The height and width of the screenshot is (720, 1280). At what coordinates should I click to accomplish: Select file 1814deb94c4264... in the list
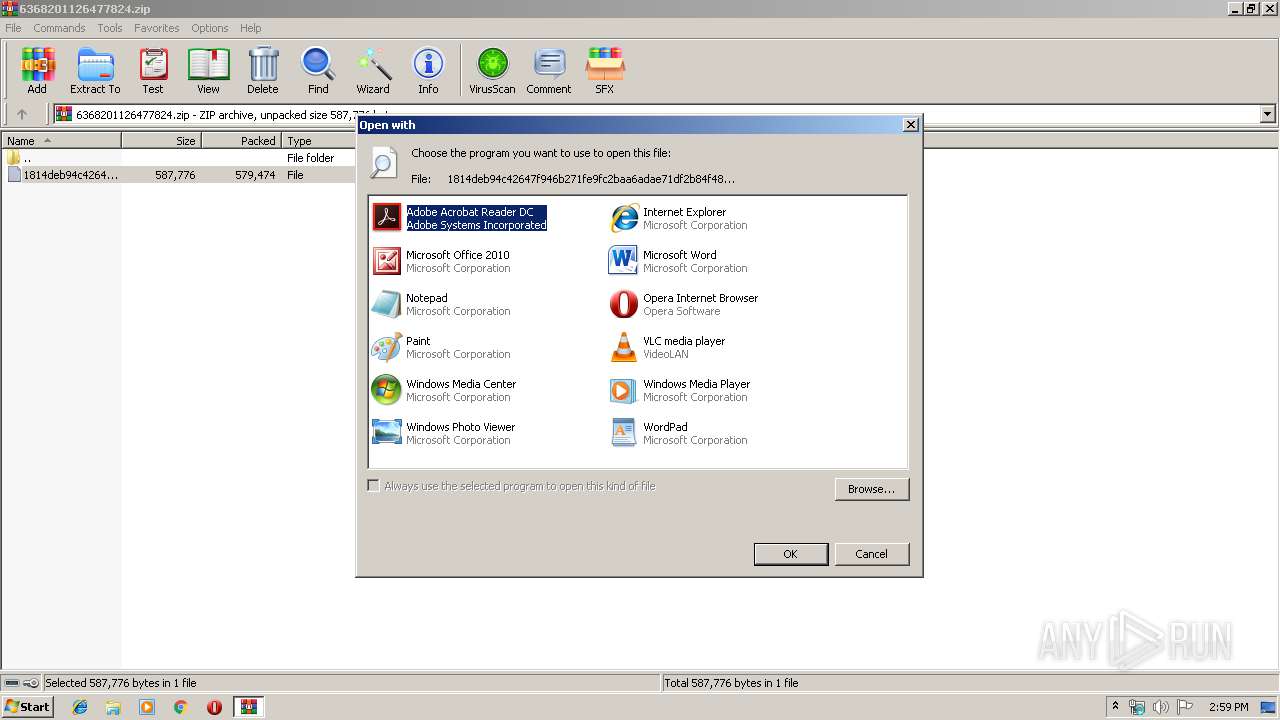178,175
